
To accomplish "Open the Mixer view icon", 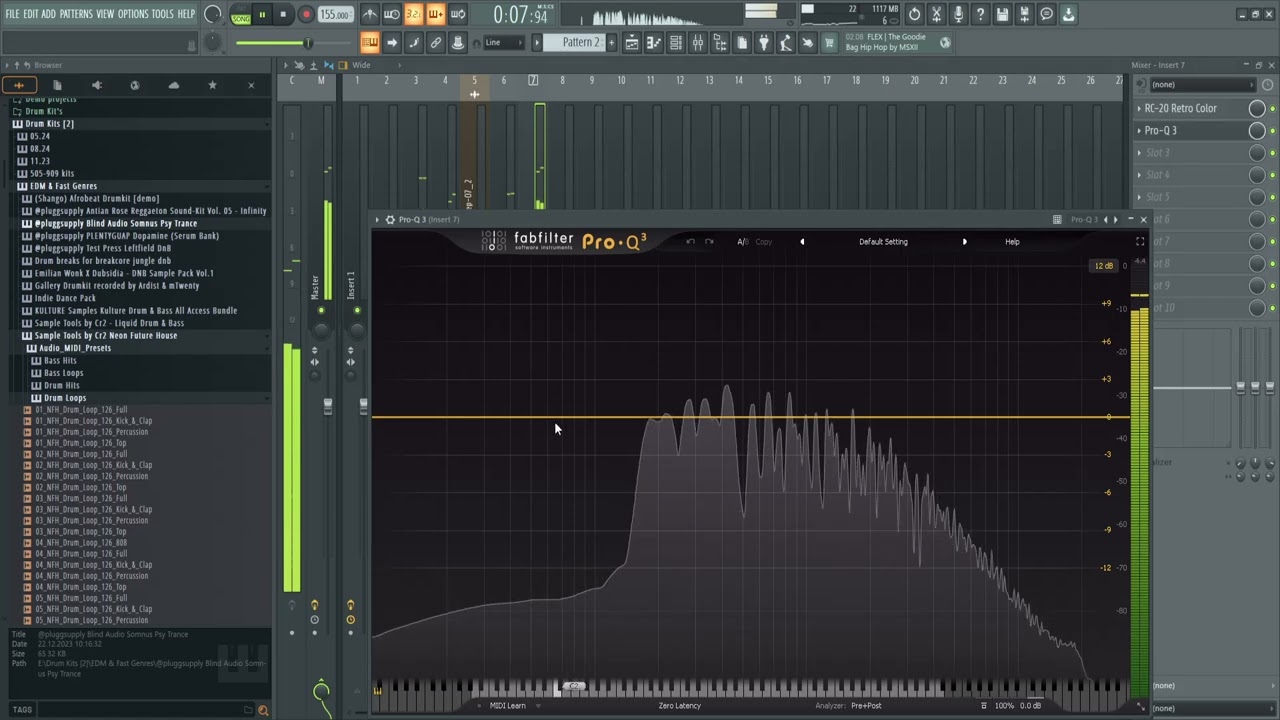I will [x=698, y=42].
